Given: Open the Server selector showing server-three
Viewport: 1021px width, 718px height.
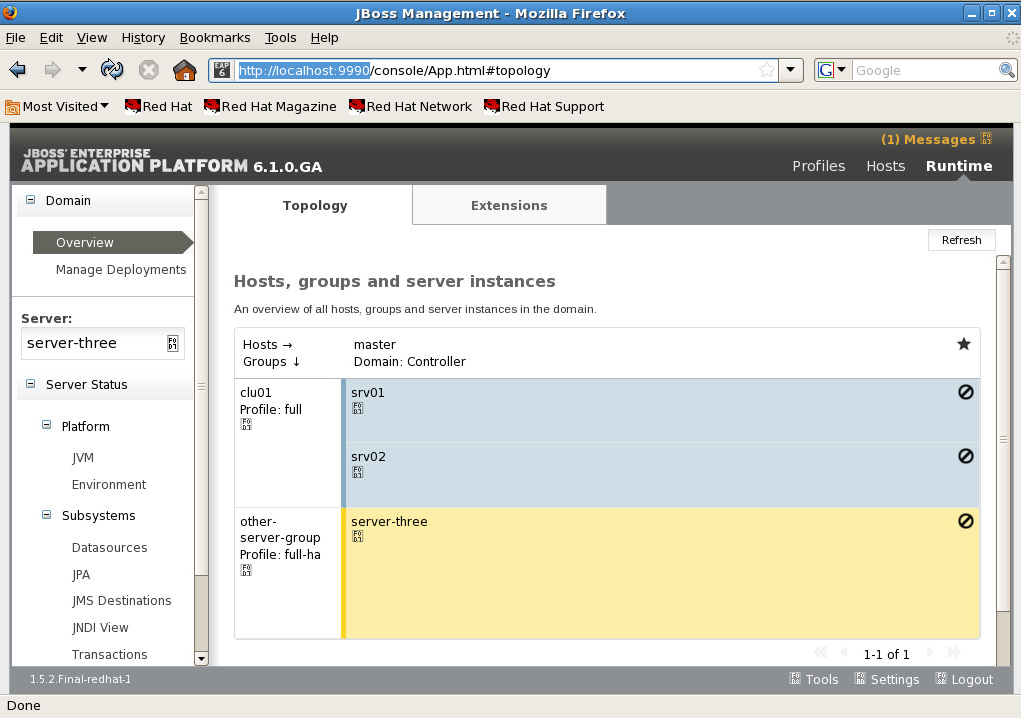Looking at the screenshot, I should tap(103, 343).
